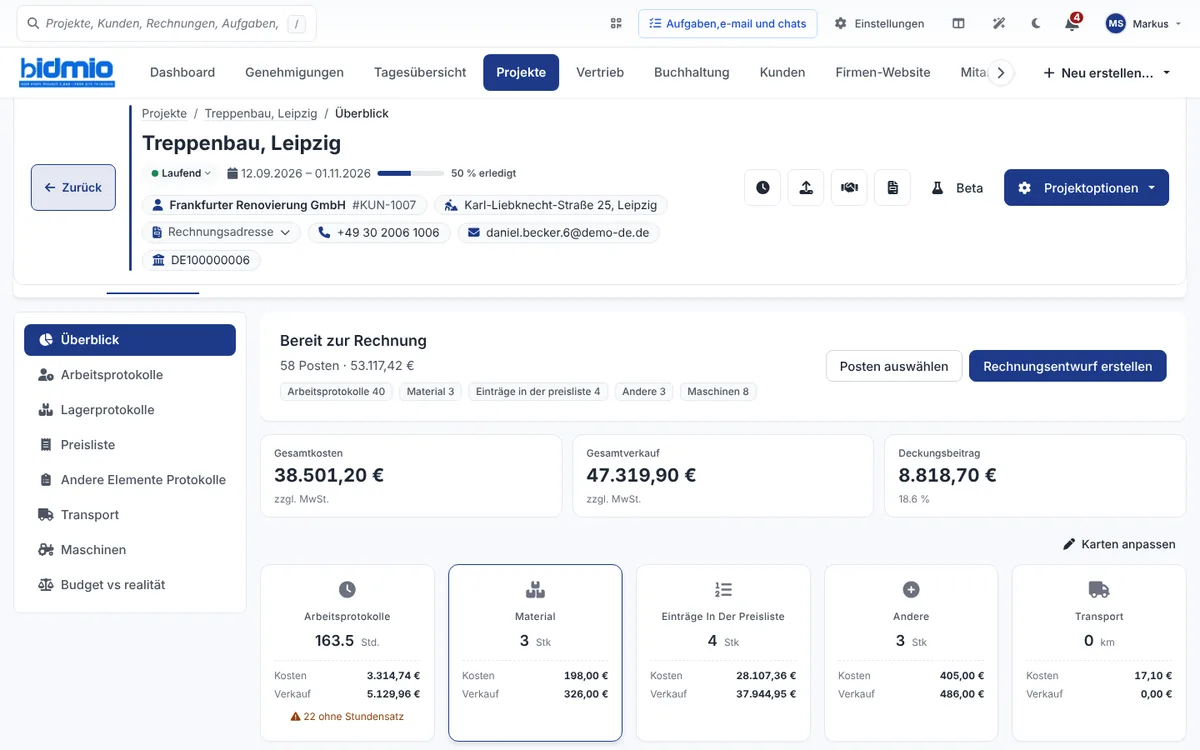This screenshot has height=750, width=1200.
Task: Open Arbeitsprotokolle in the sidebar
Action: click(130, 375)
